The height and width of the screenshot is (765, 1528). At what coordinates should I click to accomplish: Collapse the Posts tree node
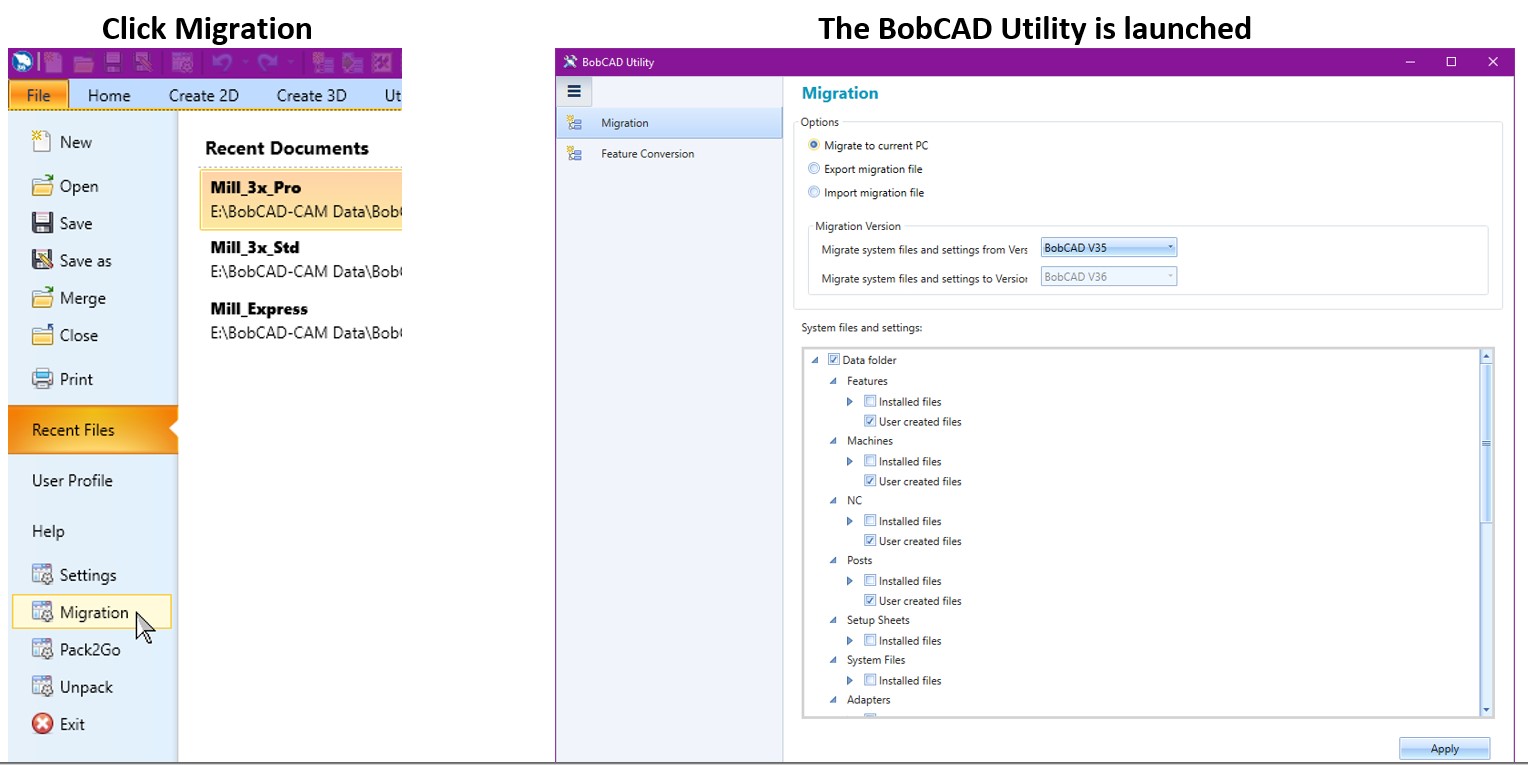833,561
